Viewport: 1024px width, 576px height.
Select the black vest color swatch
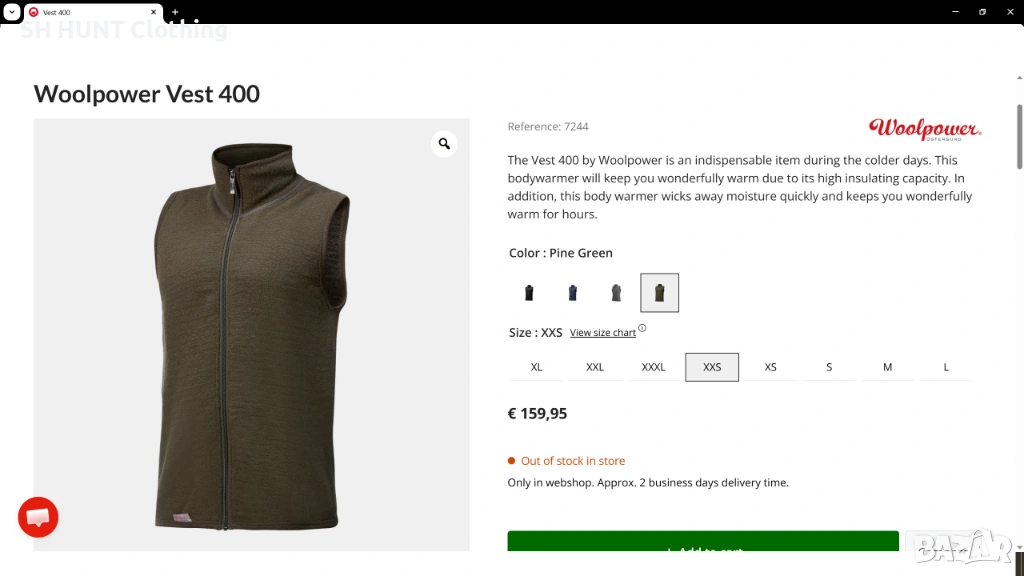click(529, 293)
